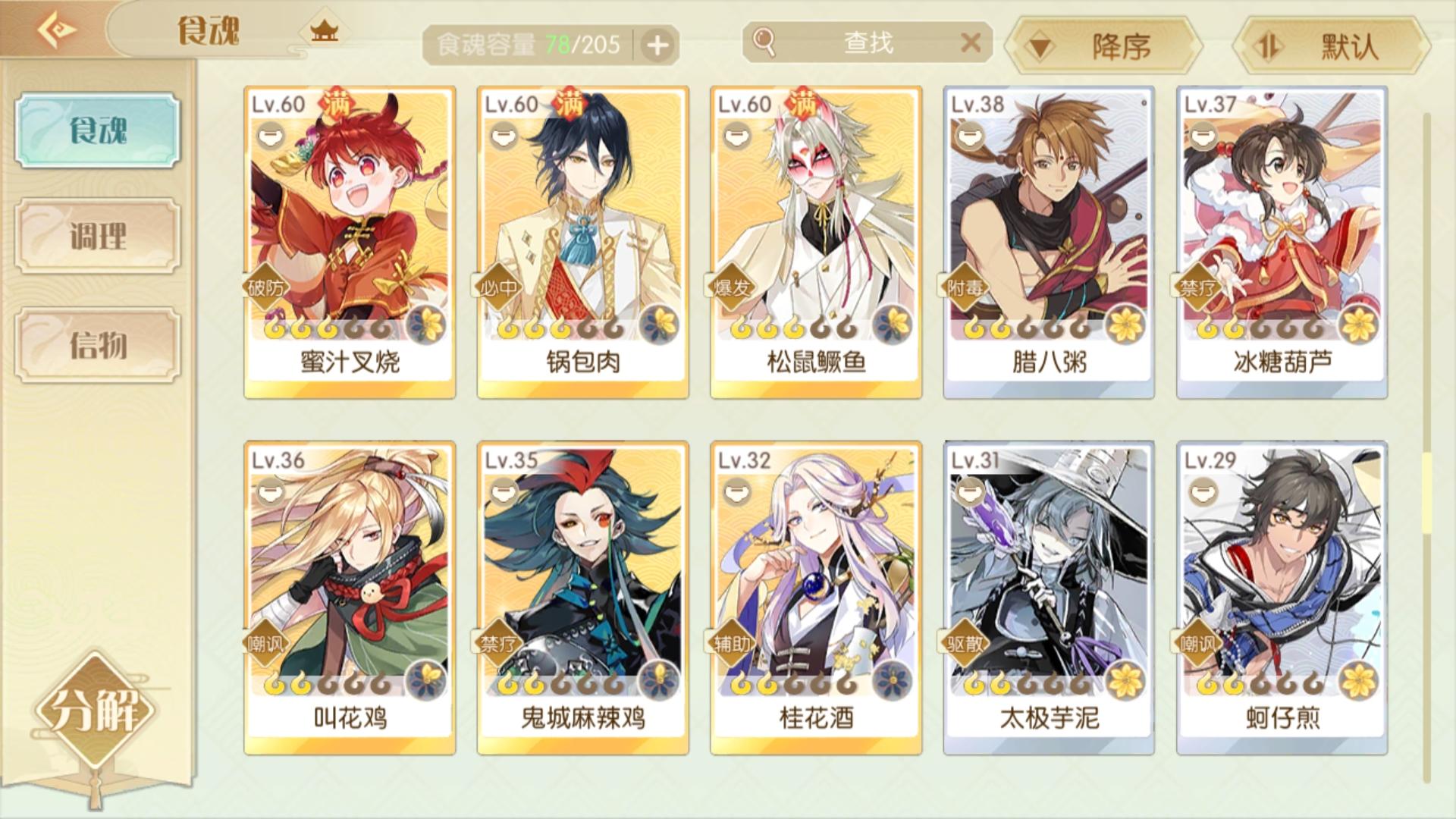Click the 驱散 tag on 太极芋泥
Viewport: 1456px width, 819px height.
click(x=965, y=644)
